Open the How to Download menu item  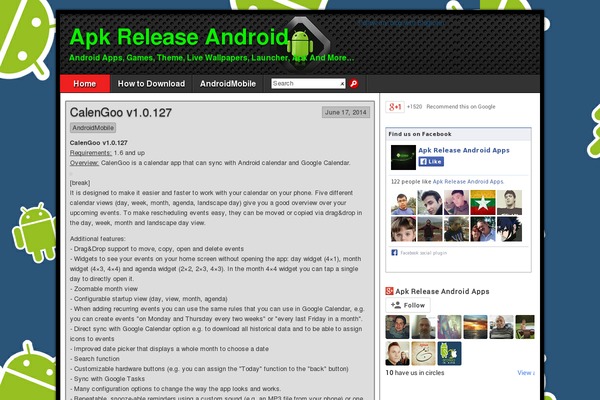(151, 83)
